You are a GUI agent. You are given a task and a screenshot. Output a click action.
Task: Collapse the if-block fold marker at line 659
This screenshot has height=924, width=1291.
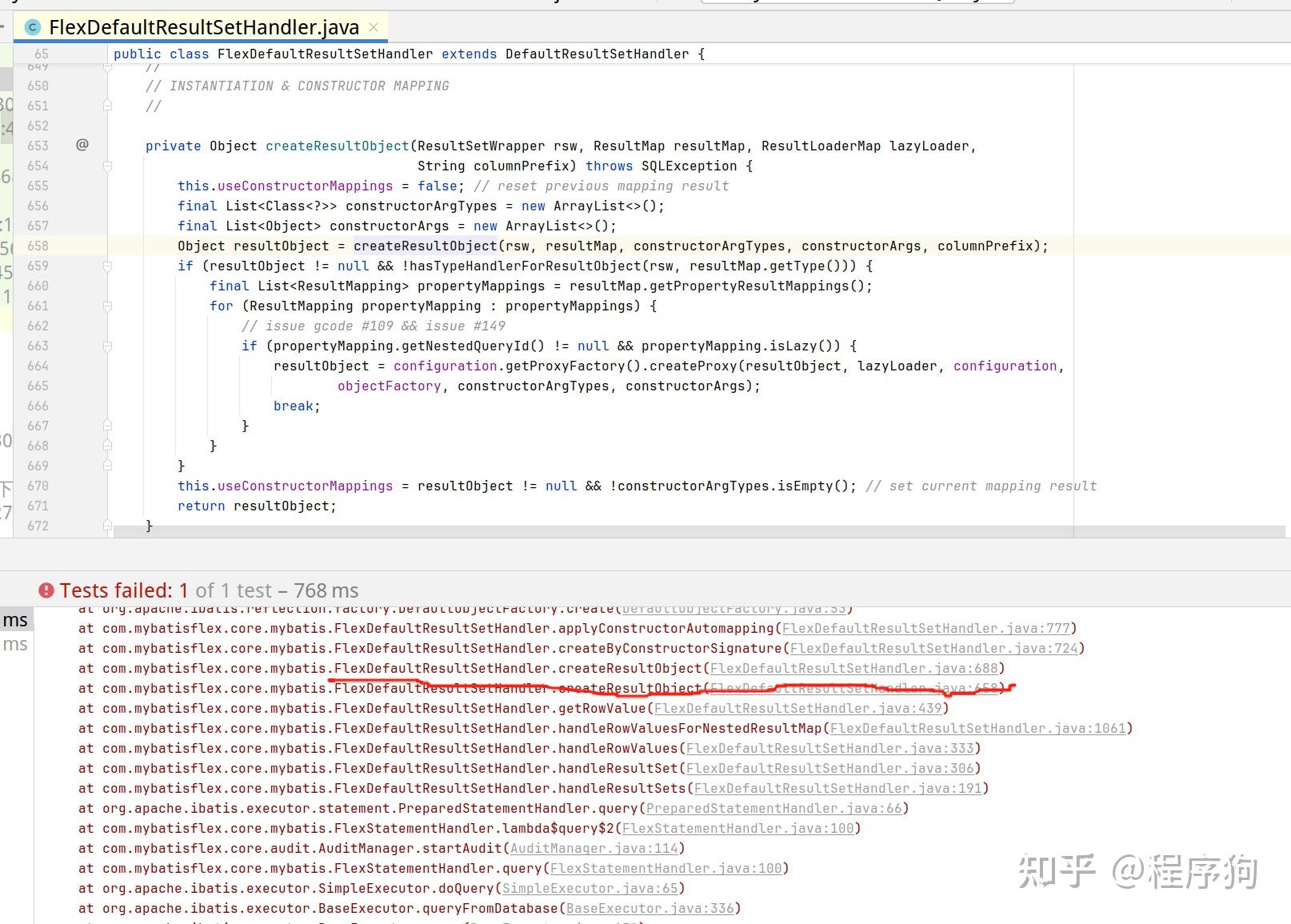tap(107, 266)
